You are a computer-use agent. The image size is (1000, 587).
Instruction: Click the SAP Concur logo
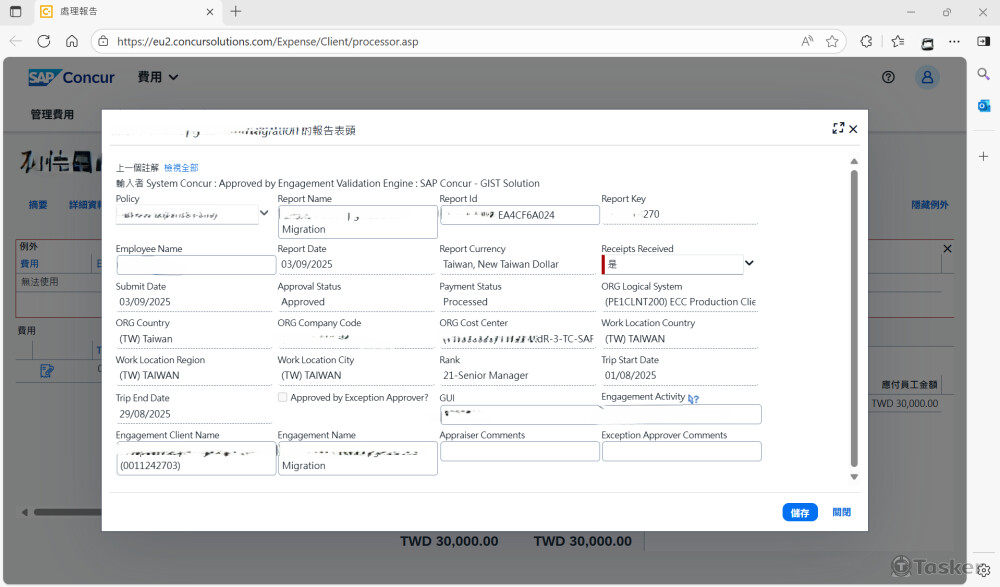[71, 77]
